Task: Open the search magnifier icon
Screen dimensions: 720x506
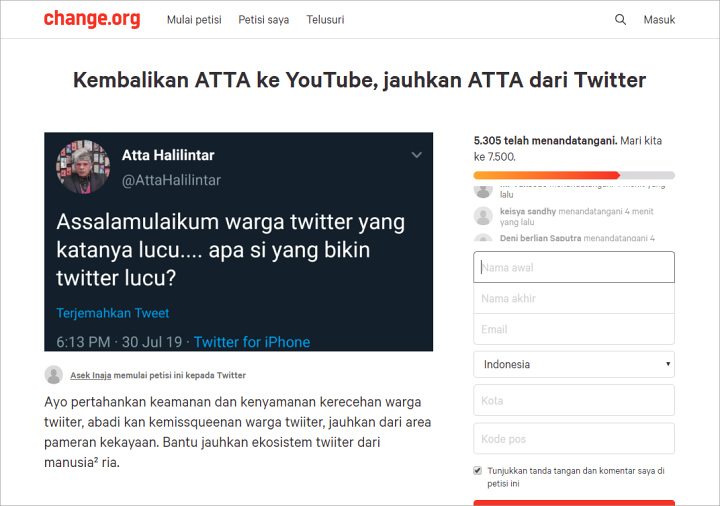Action: point(620,19)
